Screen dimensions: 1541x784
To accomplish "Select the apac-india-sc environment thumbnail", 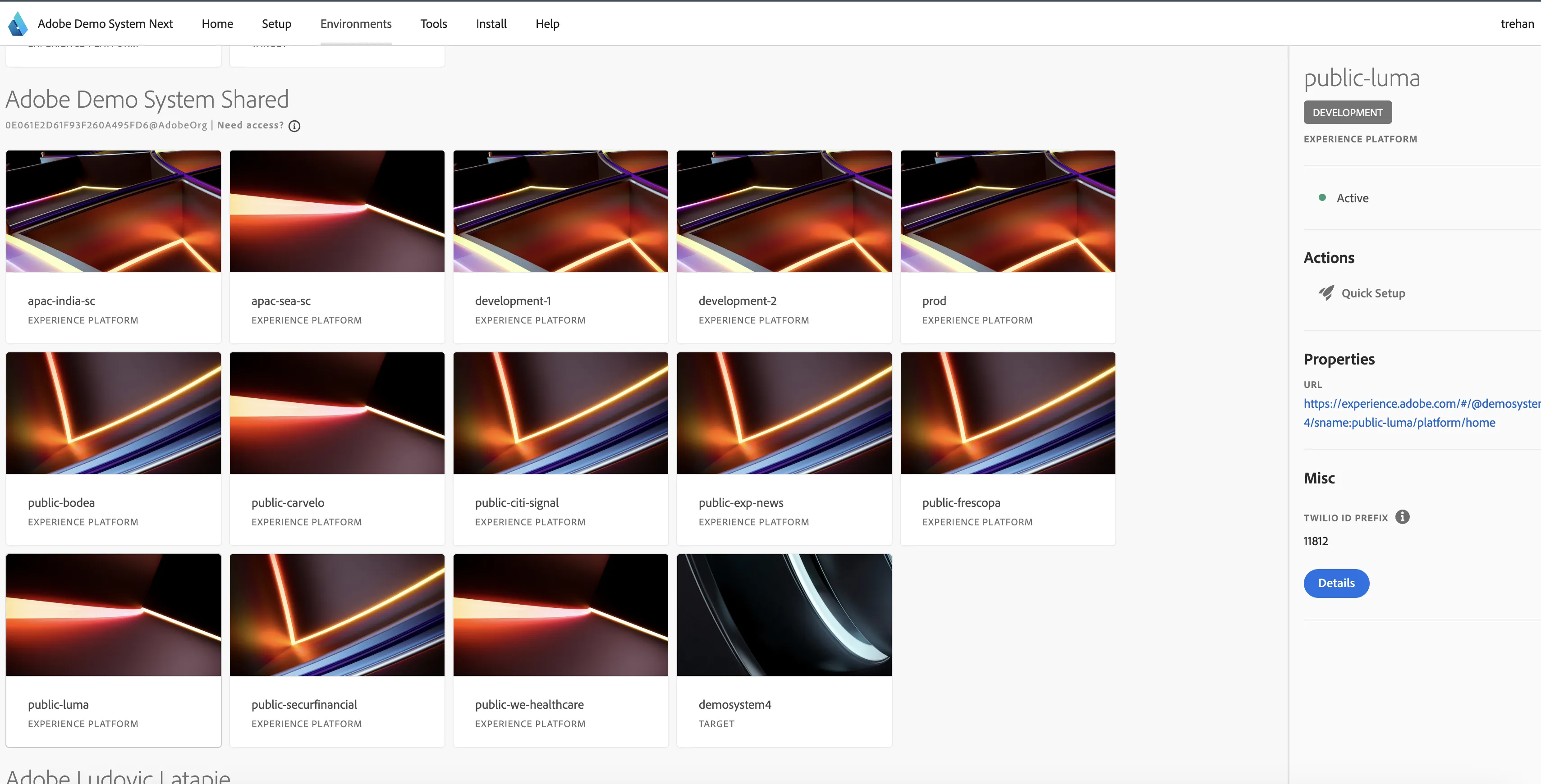I will tap(114, 211).
